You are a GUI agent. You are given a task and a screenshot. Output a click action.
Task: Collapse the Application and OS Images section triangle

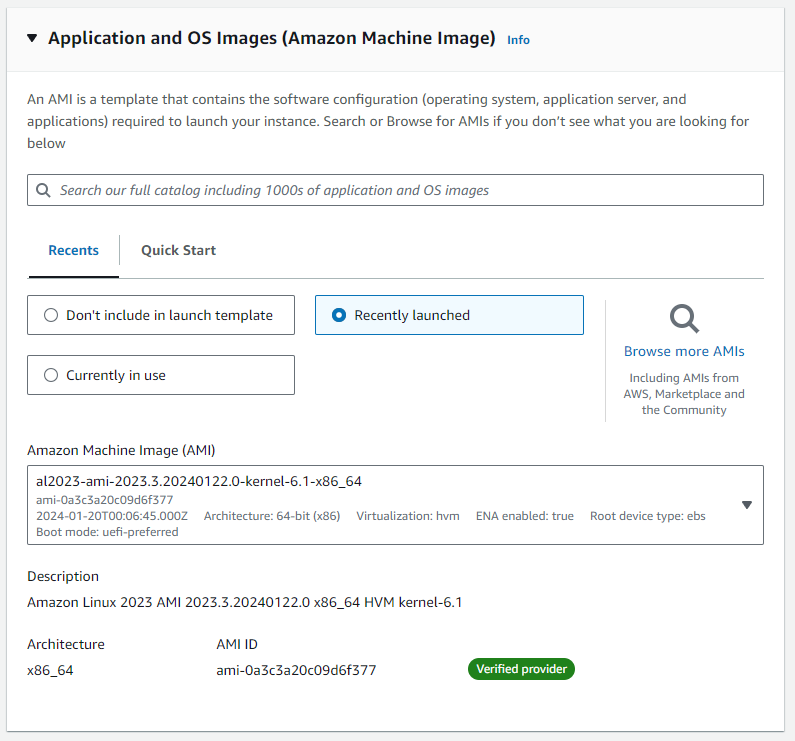click(32, 39)
